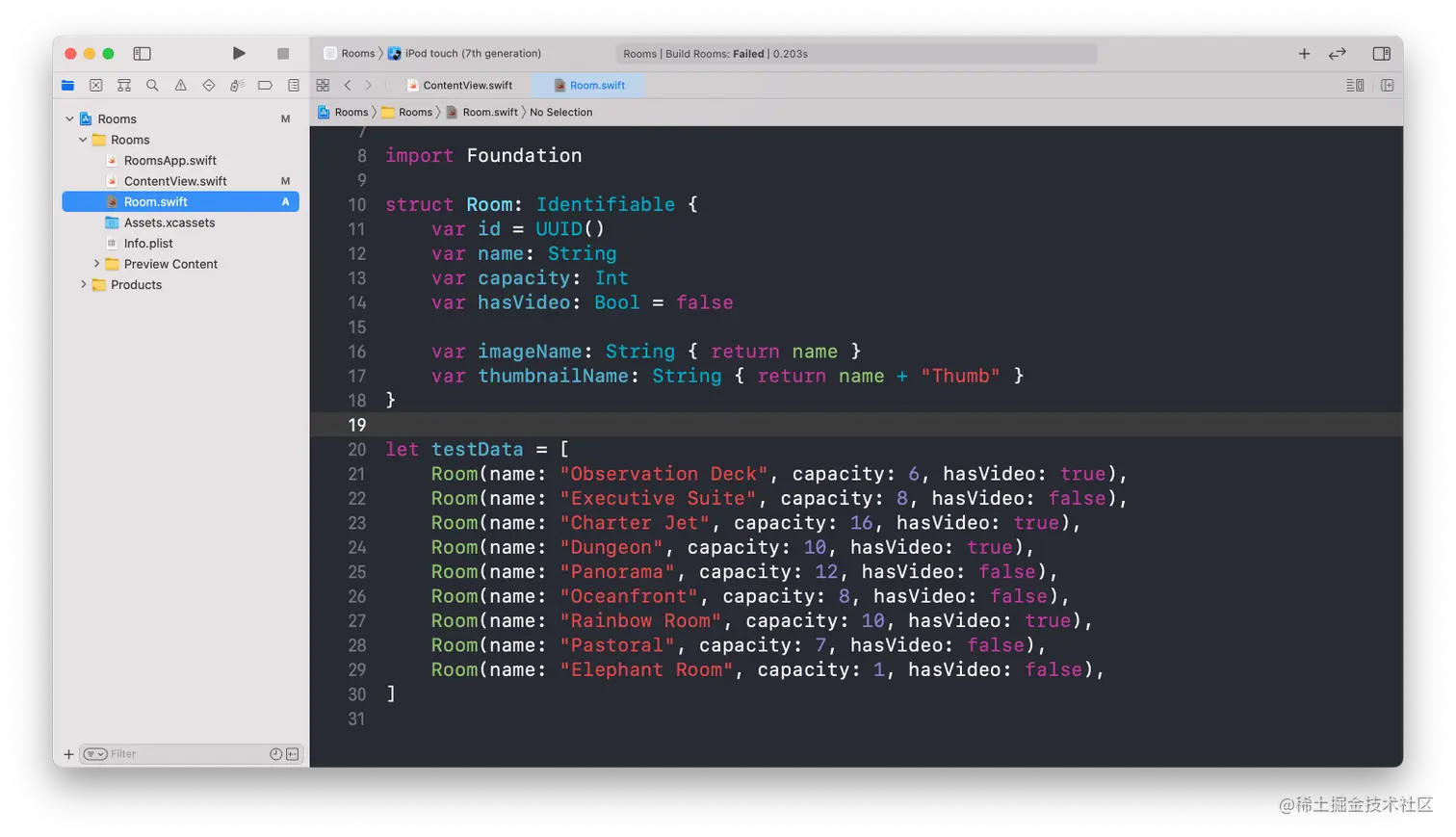Screen dimensions: 1456x837
Task: Open the Project navigator folder icon
Action: click(67, 86)
